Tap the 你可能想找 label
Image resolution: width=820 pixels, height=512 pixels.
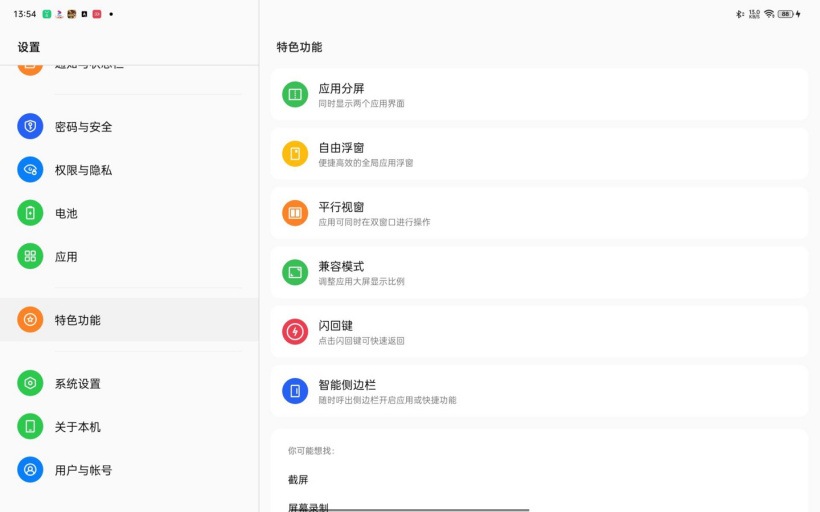[x=311, y=450]
